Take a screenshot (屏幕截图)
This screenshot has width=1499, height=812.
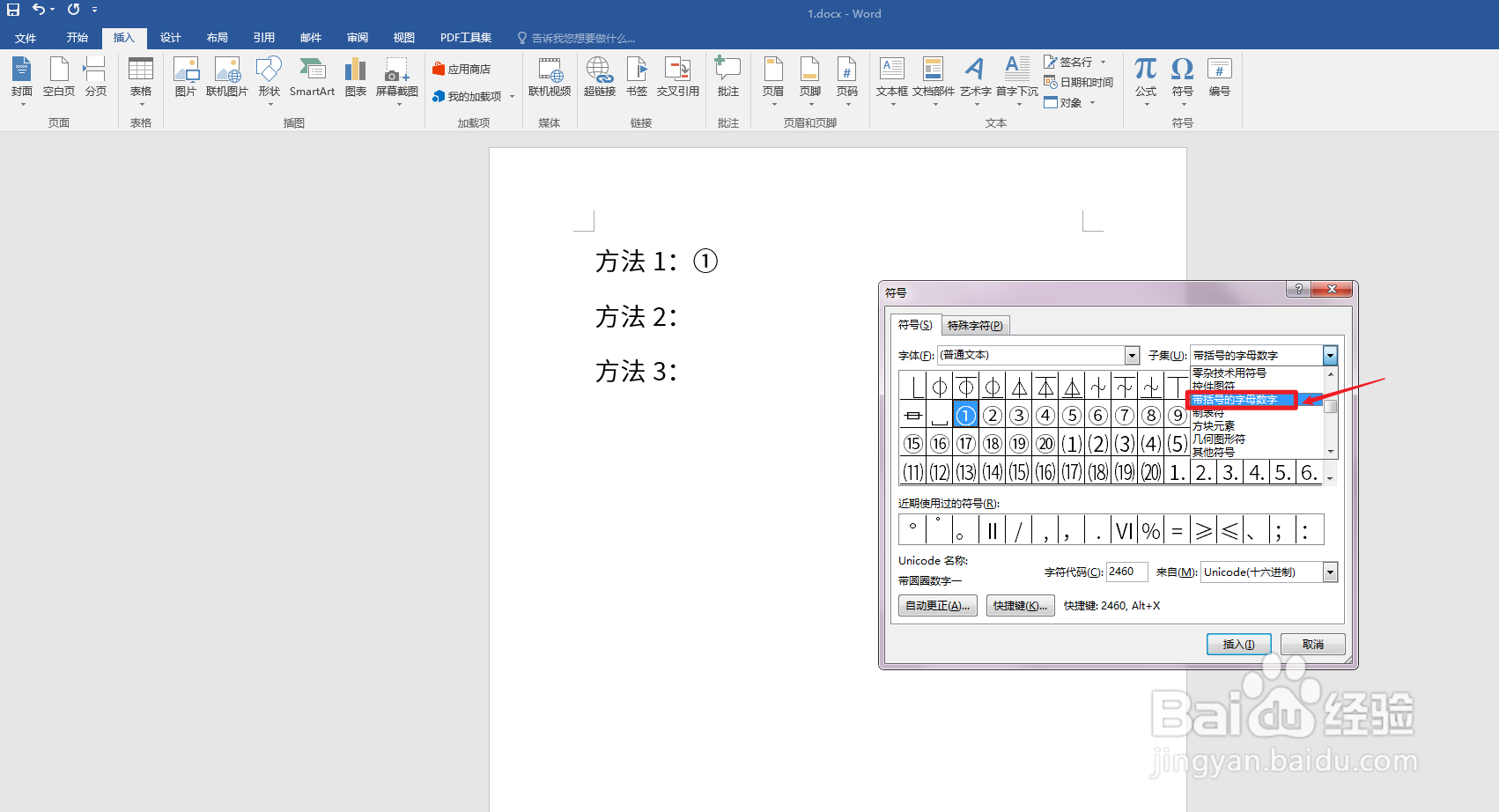click(397, 81)
